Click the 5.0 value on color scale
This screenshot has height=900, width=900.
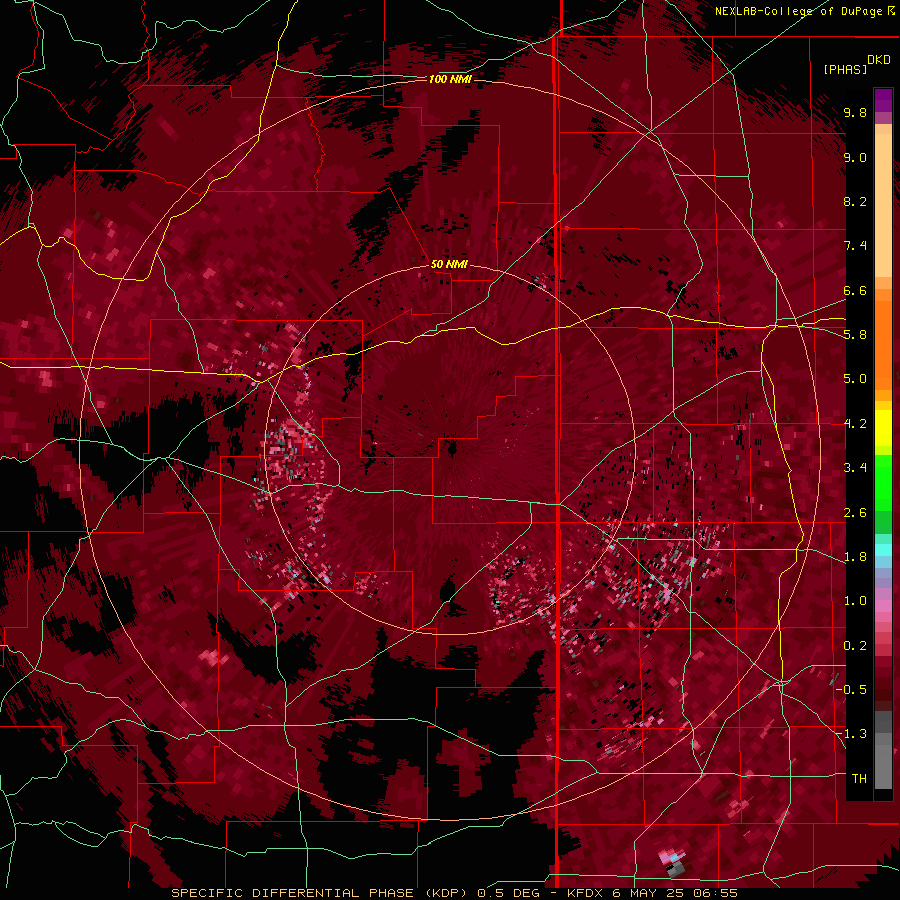pos(855,379)
